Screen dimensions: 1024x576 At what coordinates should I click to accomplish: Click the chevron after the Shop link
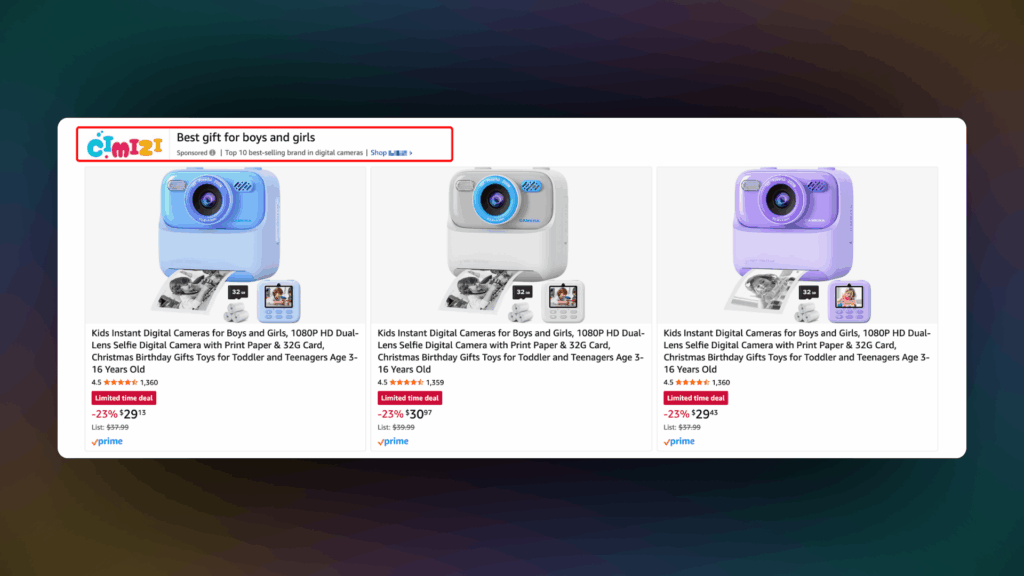[411, 153]
